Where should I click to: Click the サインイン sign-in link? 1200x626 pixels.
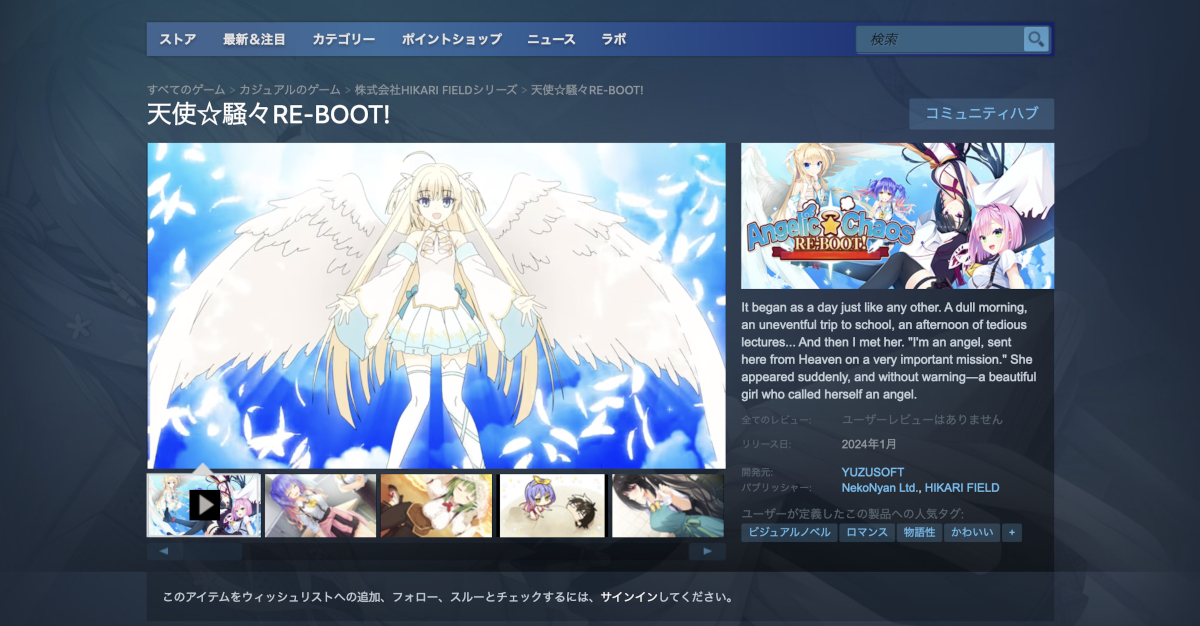629,598
